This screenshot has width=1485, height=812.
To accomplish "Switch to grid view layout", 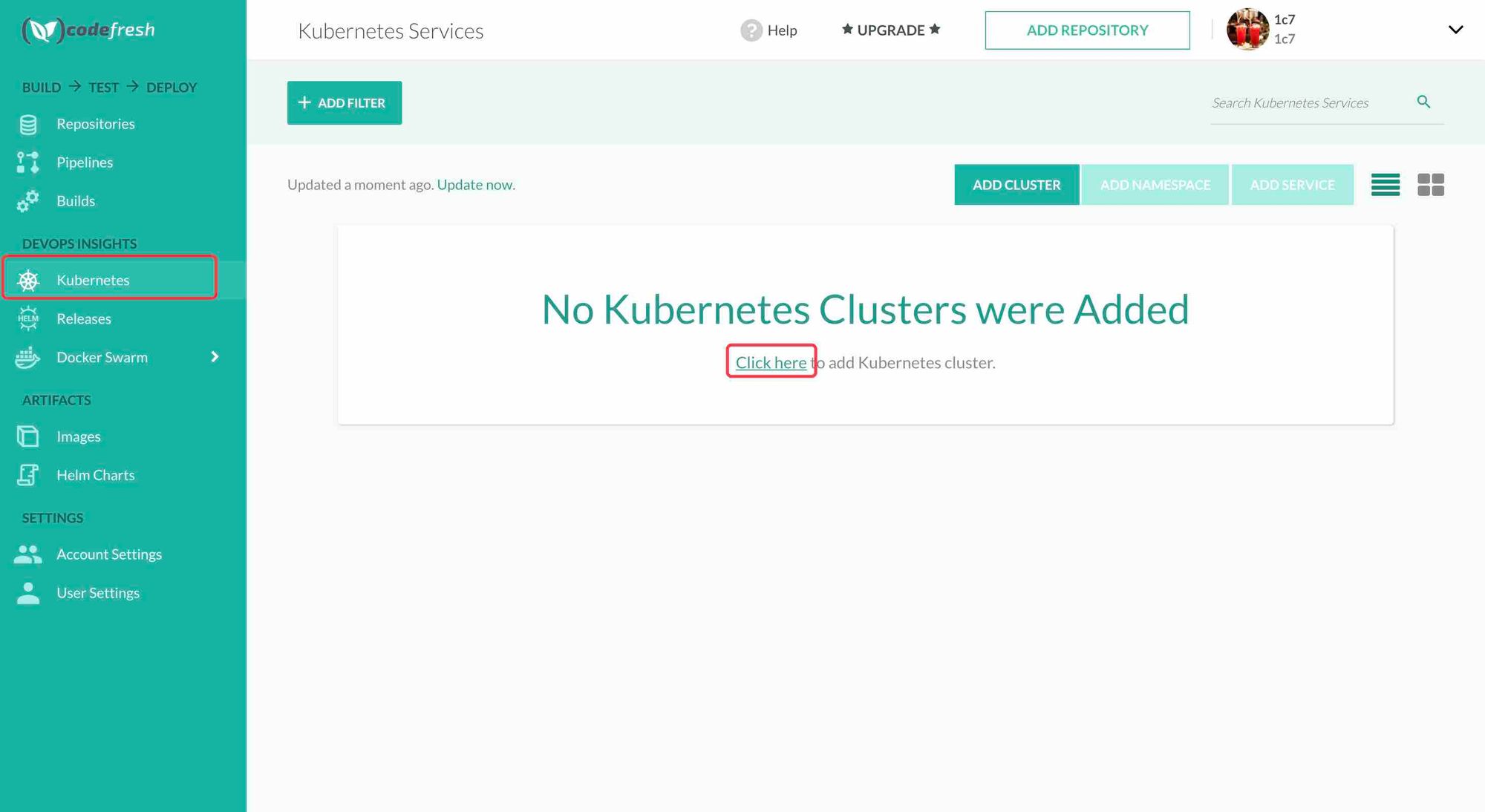I will [1430, 185].
